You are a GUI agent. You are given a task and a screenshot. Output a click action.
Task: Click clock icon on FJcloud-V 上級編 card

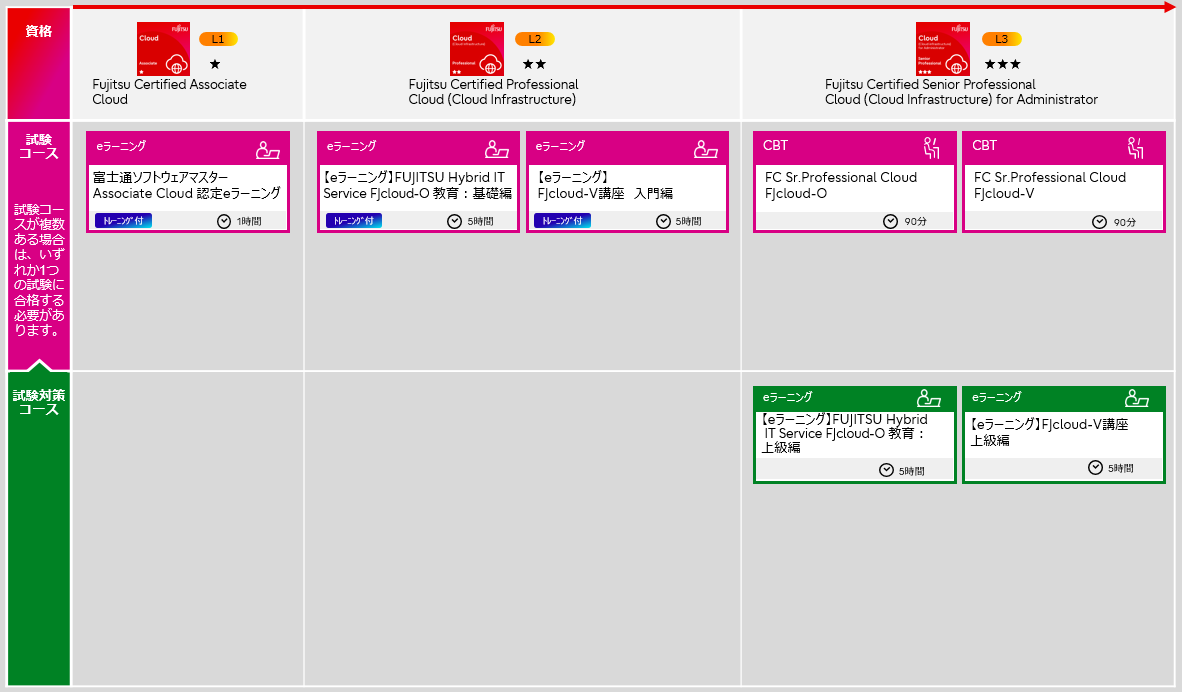point(1095,467)
